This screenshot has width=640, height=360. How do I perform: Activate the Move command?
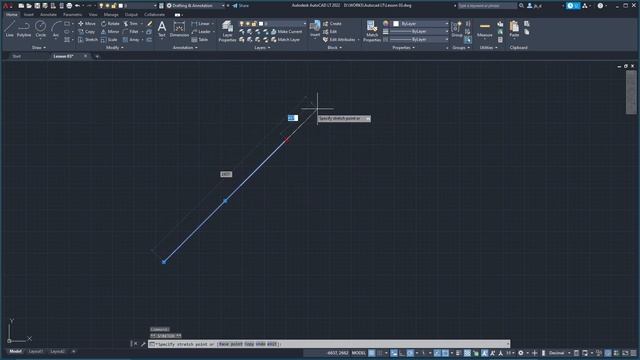(87, 24)
